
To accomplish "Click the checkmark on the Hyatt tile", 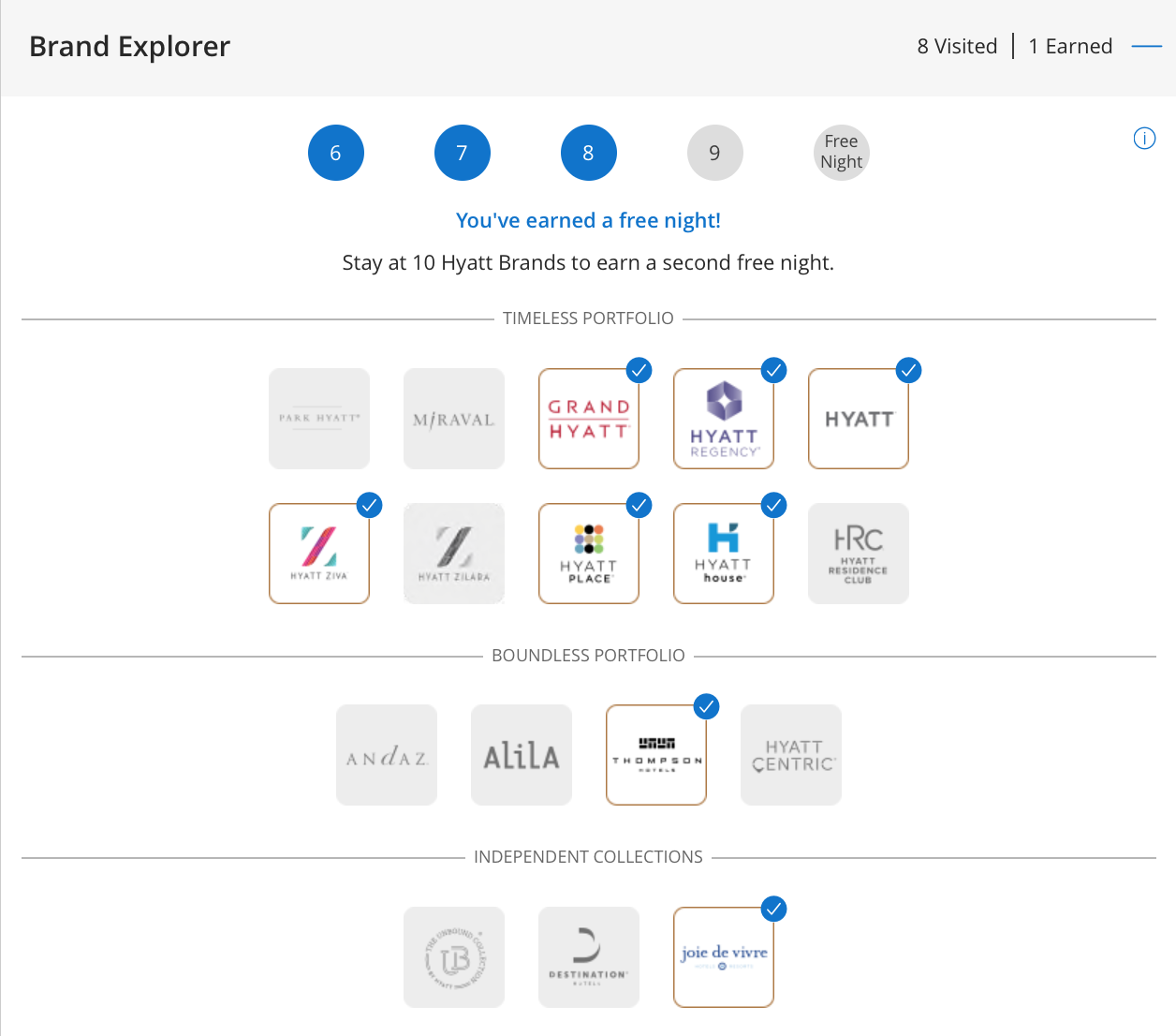I will (x=909, y=370).
